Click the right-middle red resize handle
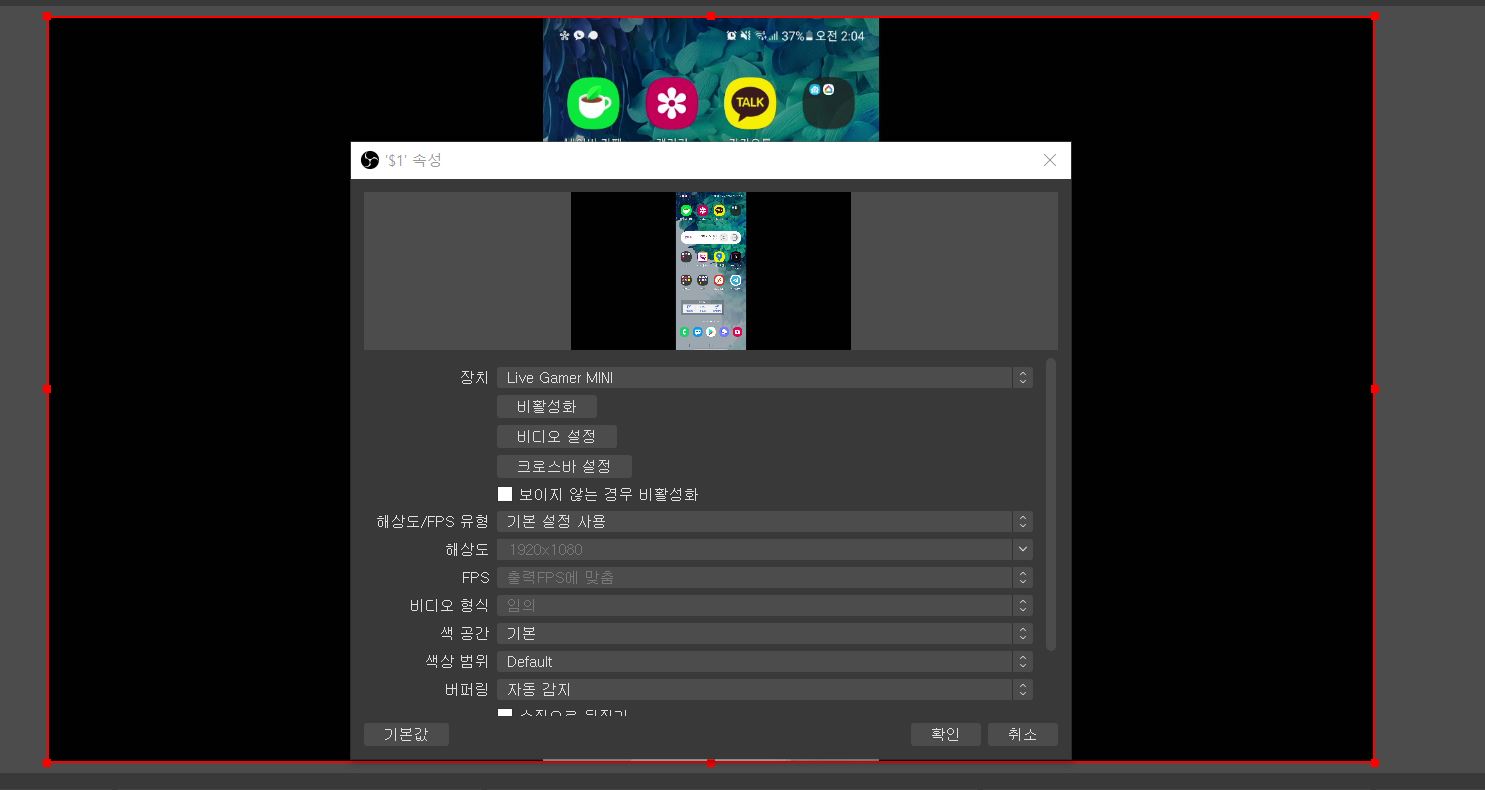The height and width of the screenshot is (790, 1485). pos(1375,389)
